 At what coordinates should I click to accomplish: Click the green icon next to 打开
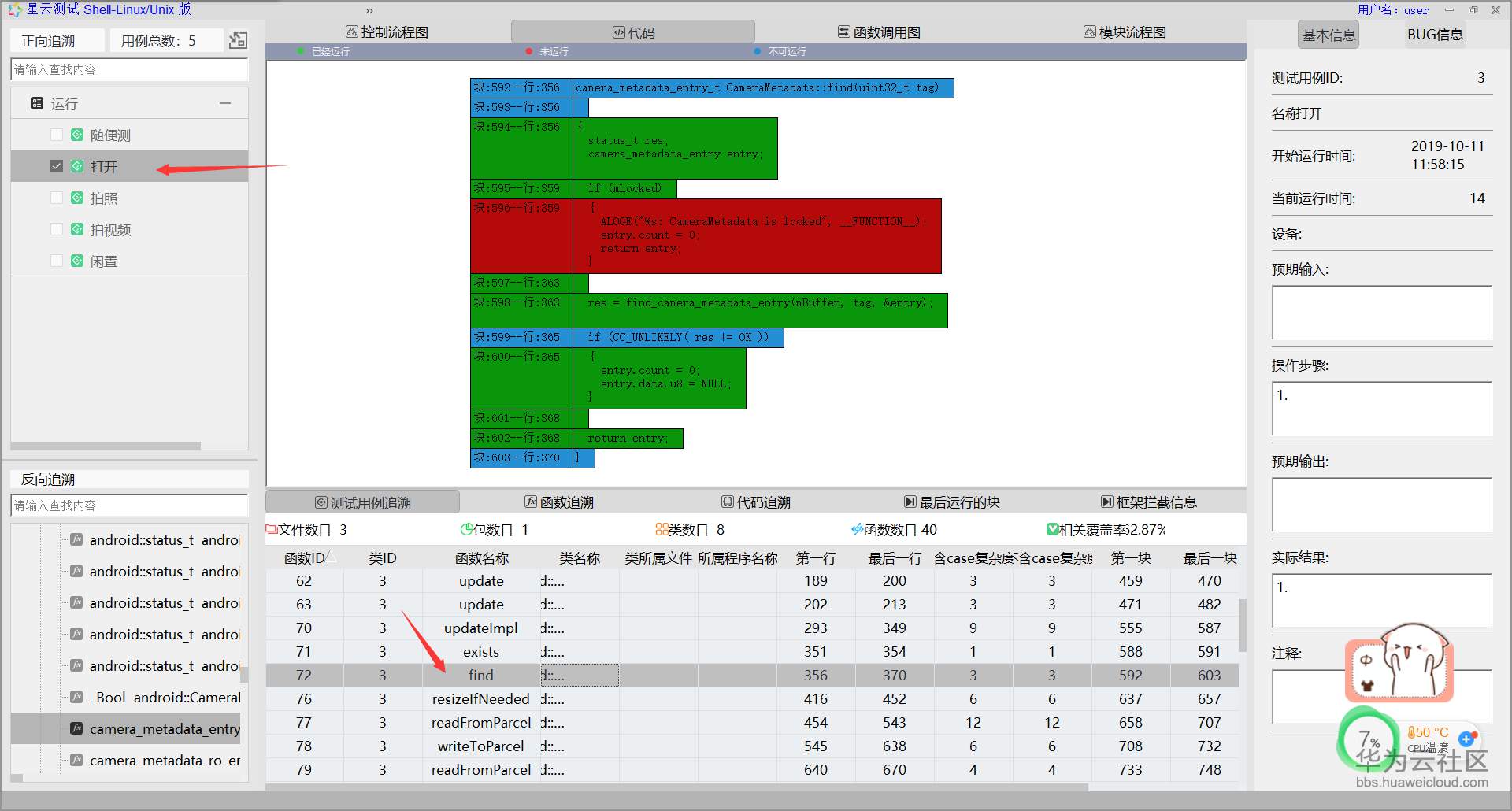coord(77,166)
